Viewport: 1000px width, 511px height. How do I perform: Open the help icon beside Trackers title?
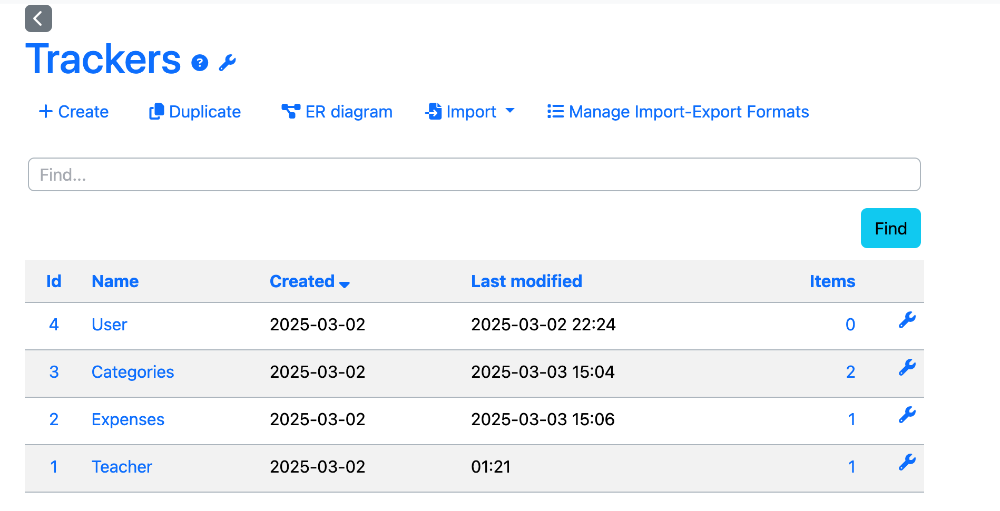pyautogui.click(x=200, y=63)
